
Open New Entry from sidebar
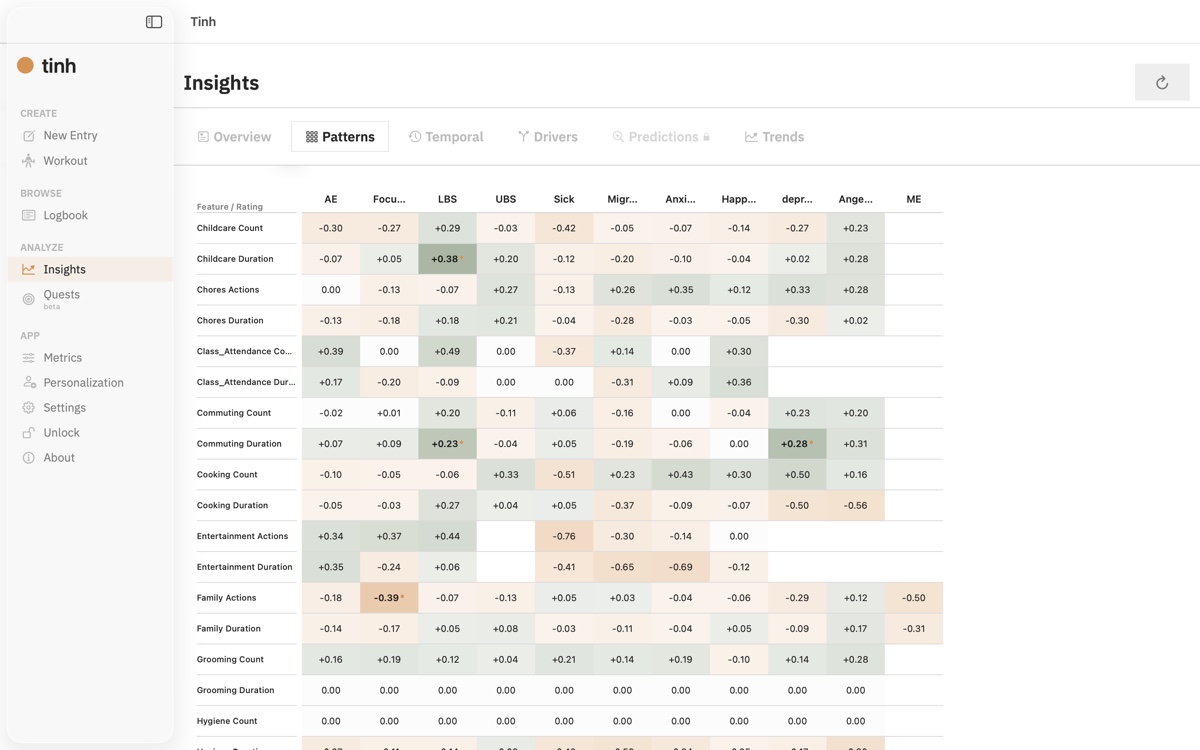(x=90, y=135)
